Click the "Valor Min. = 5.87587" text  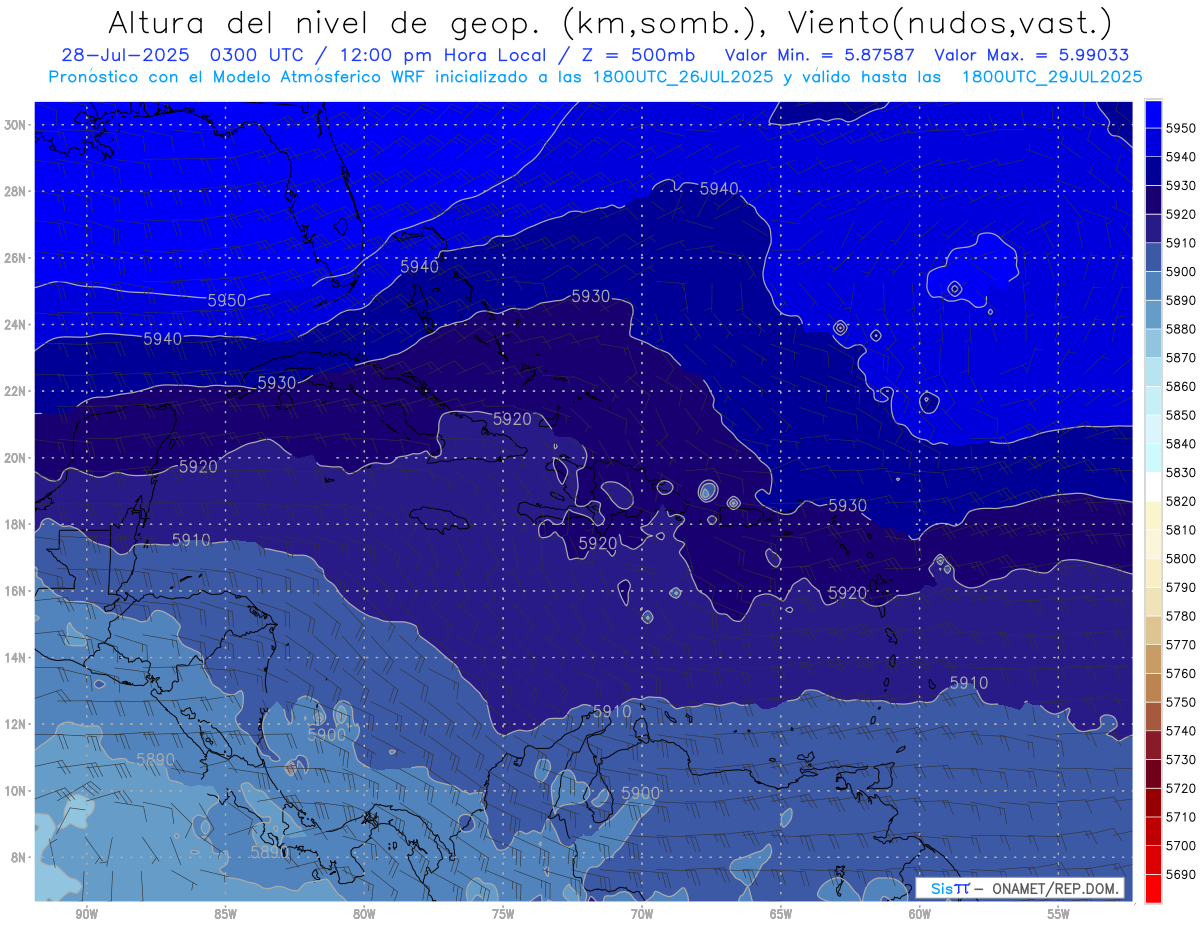coord(822,55)
